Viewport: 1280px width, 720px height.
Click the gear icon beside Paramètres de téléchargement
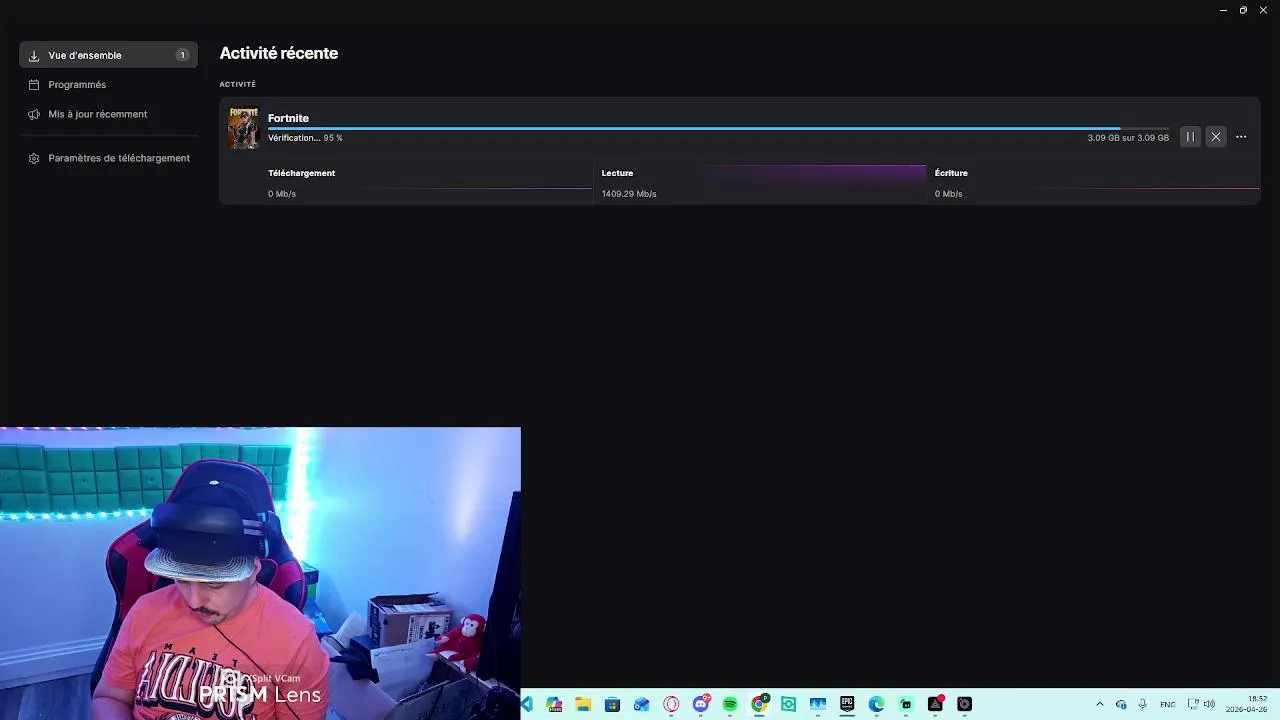click(34, 158)
